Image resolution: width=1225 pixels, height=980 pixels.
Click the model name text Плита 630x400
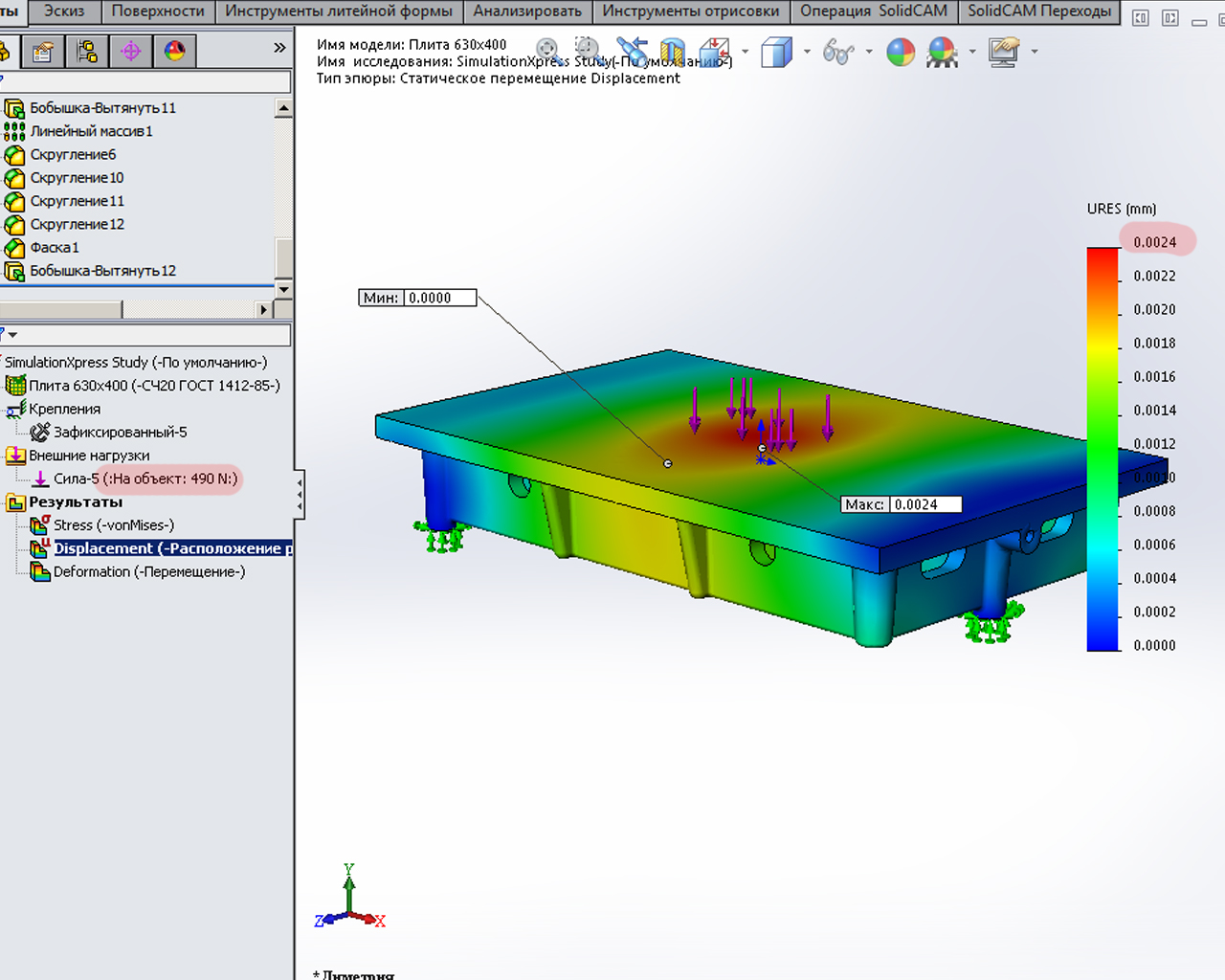457,45
